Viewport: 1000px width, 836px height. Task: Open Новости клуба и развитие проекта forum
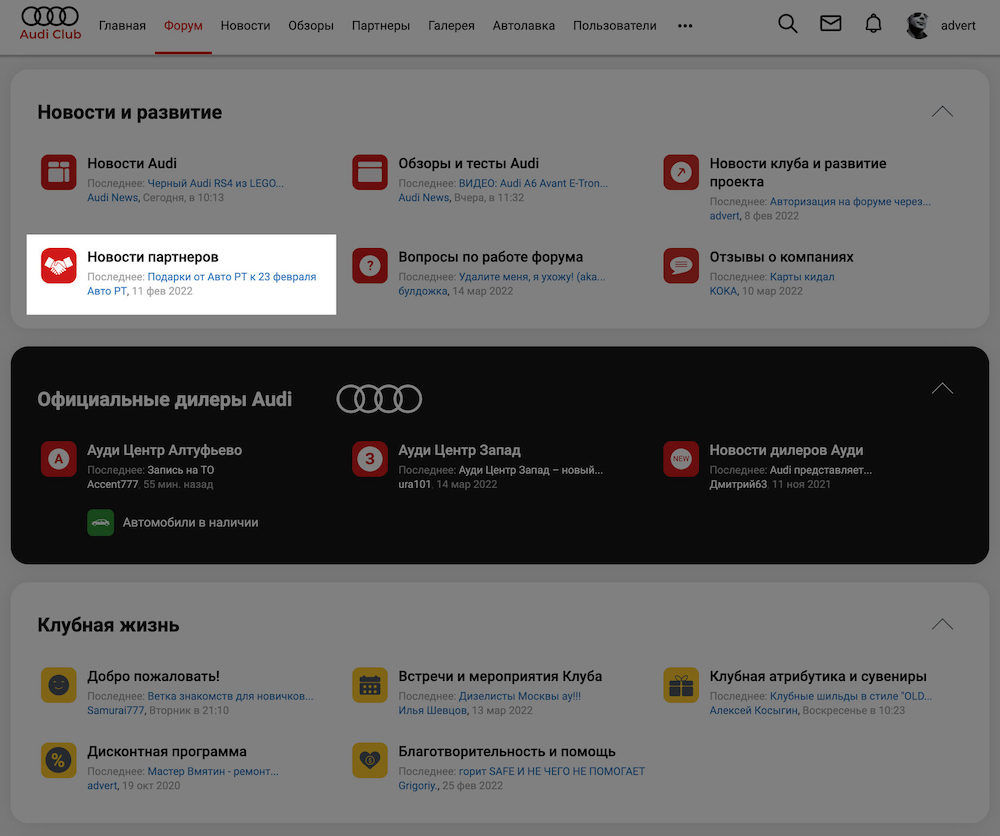(798, 172)
